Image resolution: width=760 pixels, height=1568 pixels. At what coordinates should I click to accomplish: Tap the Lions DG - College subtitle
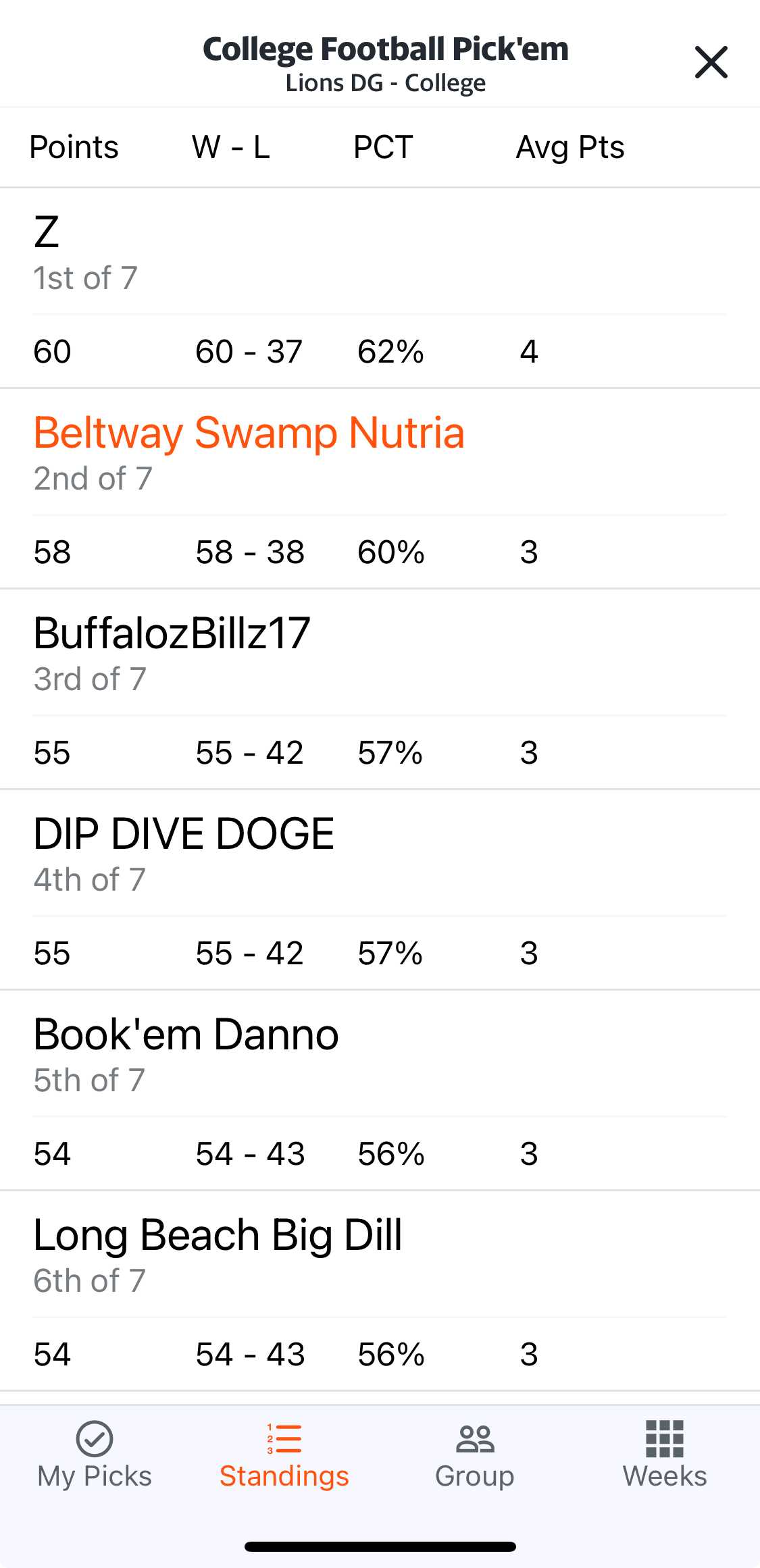385,83
